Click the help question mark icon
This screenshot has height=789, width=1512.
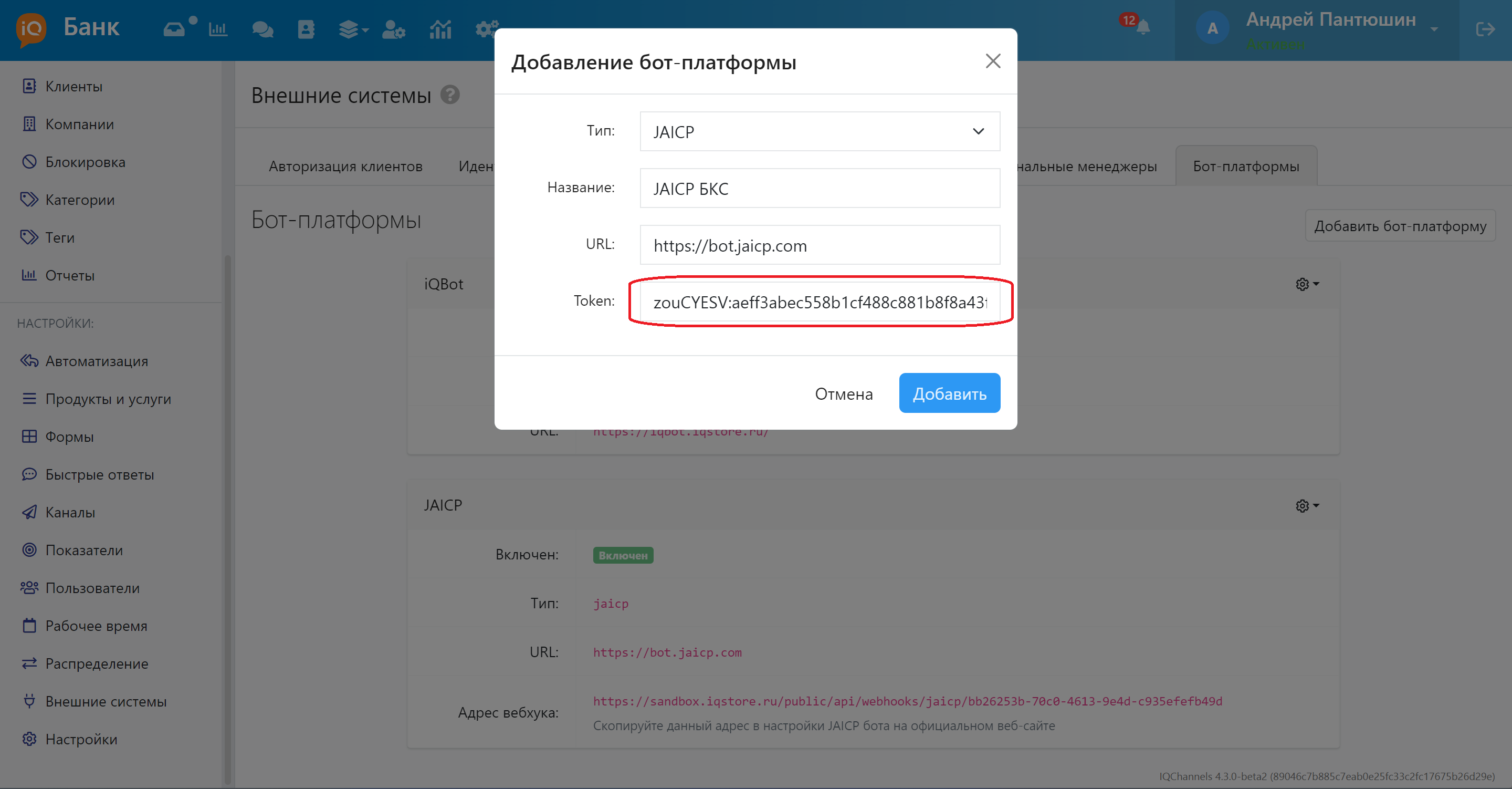(x=450, y=95)
